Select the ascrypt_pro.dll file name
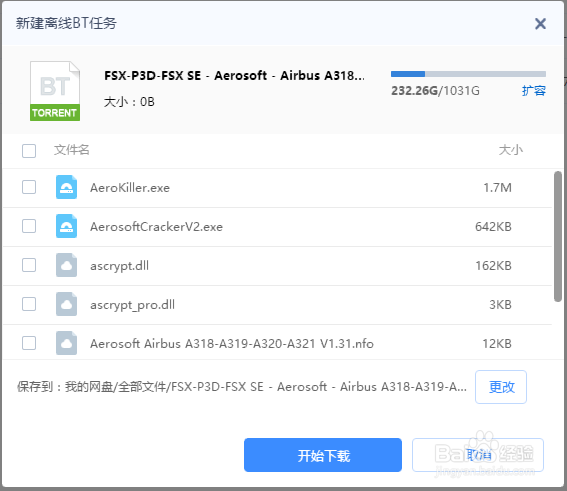Image resolution: width=567 pixels, height=491 pixels. pos(132,305)
